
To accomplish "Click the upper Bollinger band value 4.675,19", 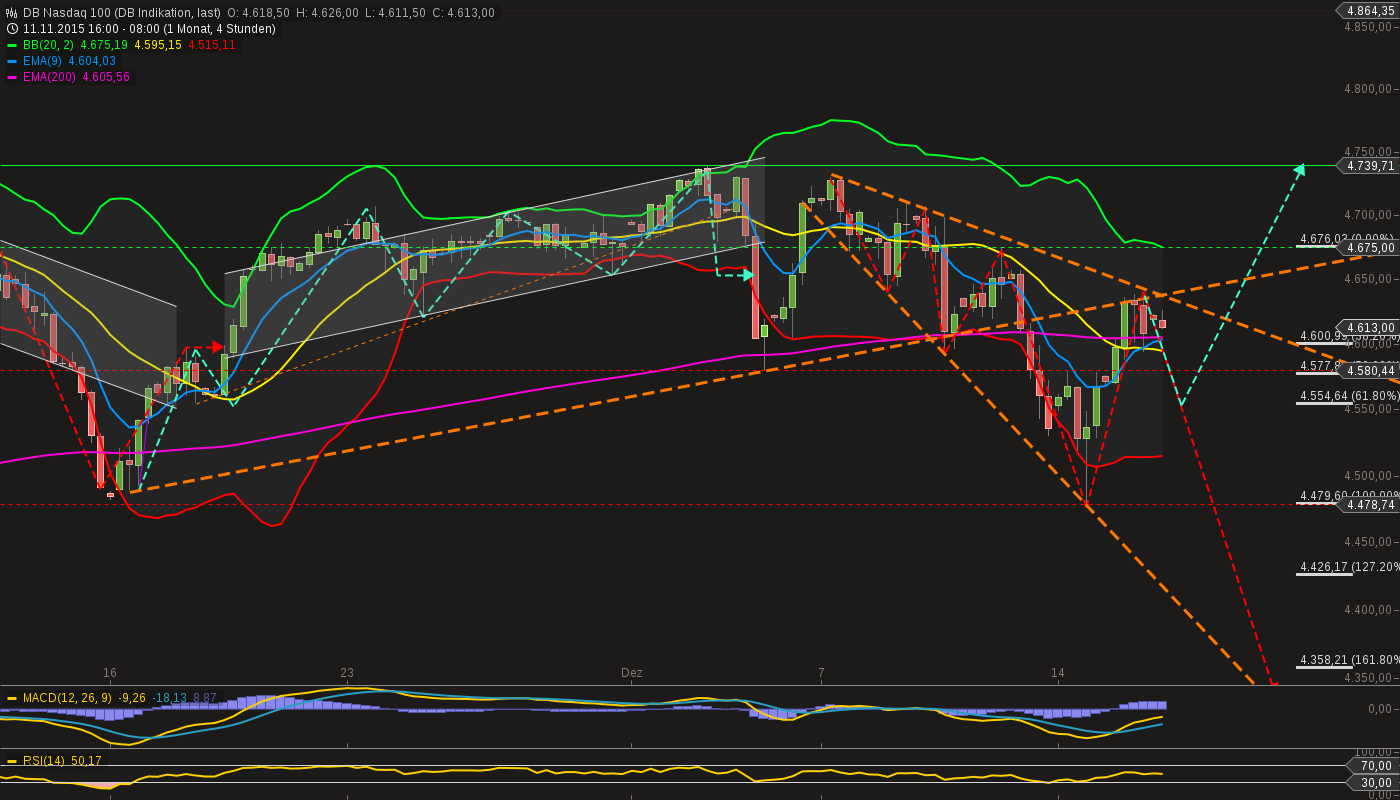I will click(105, 45).
